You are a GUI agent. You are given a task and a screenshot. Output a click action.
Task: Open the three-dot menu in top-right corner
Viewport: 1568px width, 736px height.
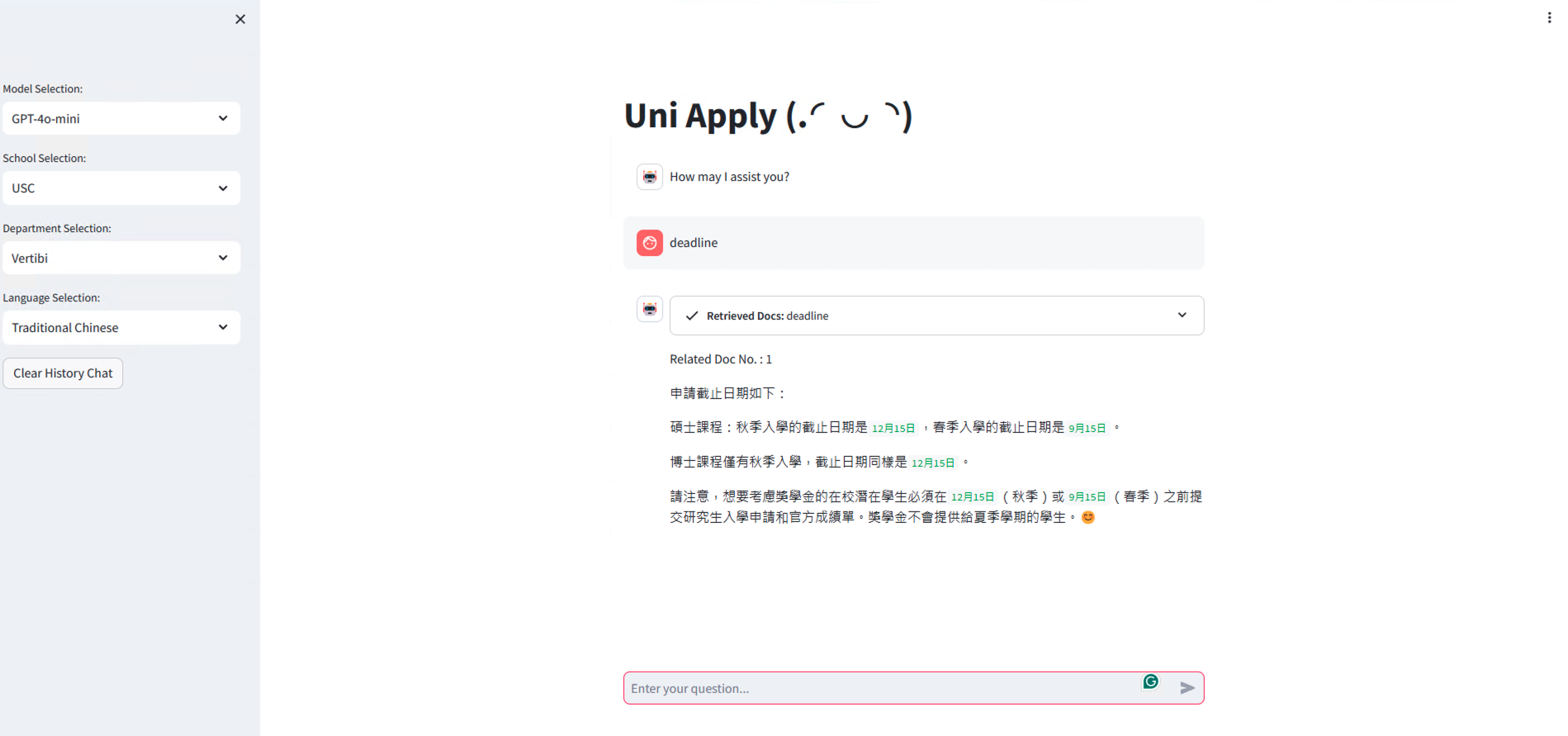coord(1548,17)
